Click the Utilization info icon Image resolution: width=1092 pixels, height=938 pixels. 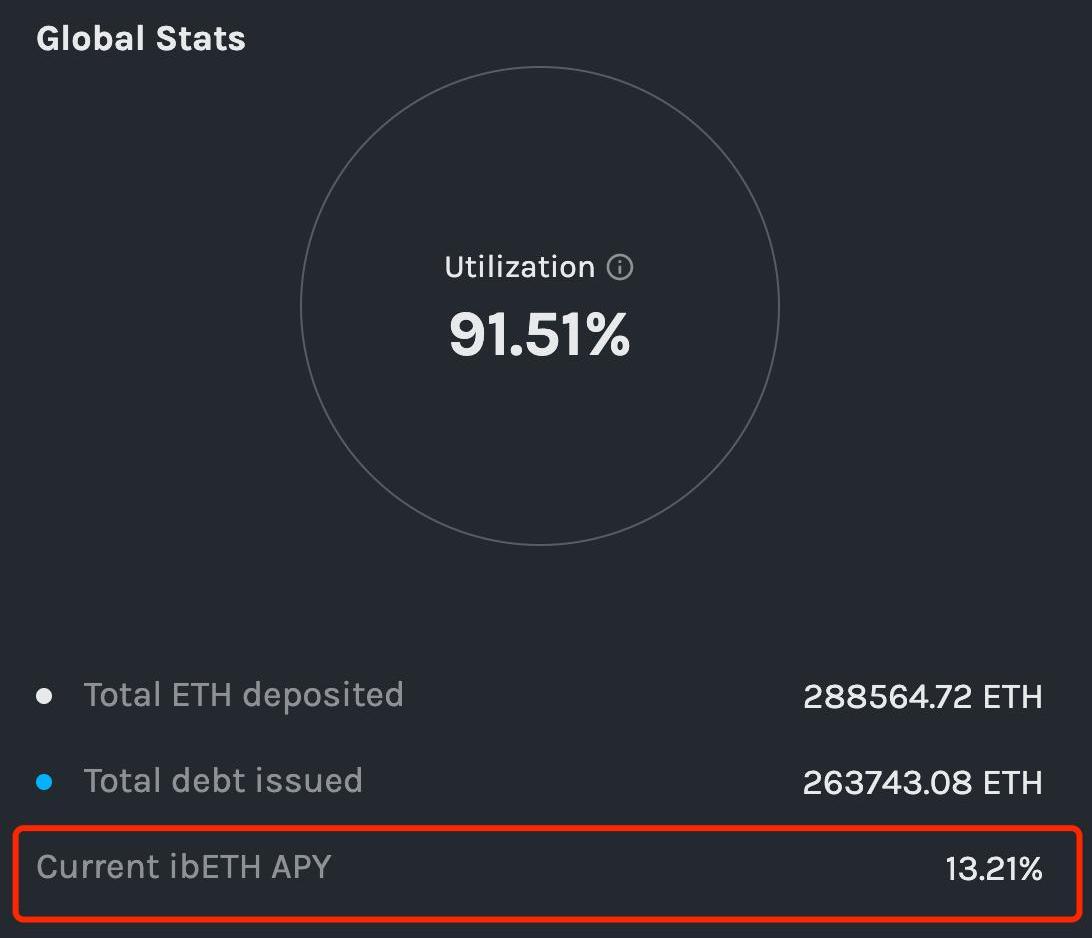tap(619, 267)
